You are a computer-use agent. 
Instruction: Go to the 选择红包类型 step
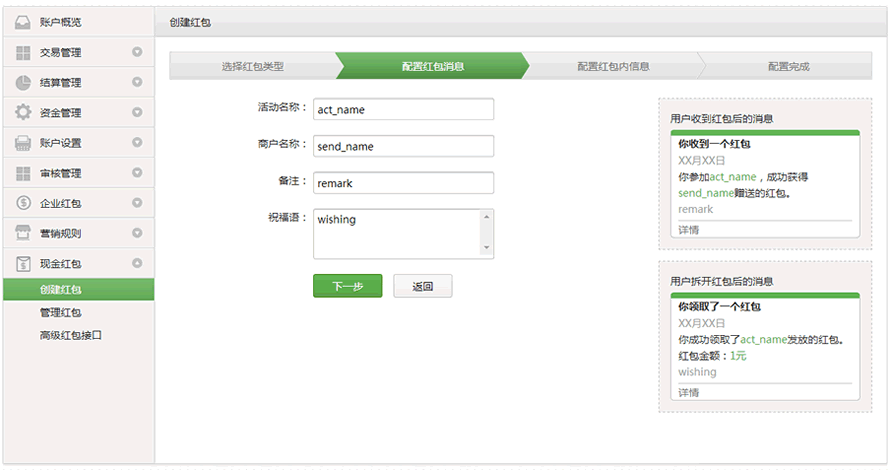tap(253, 66)
